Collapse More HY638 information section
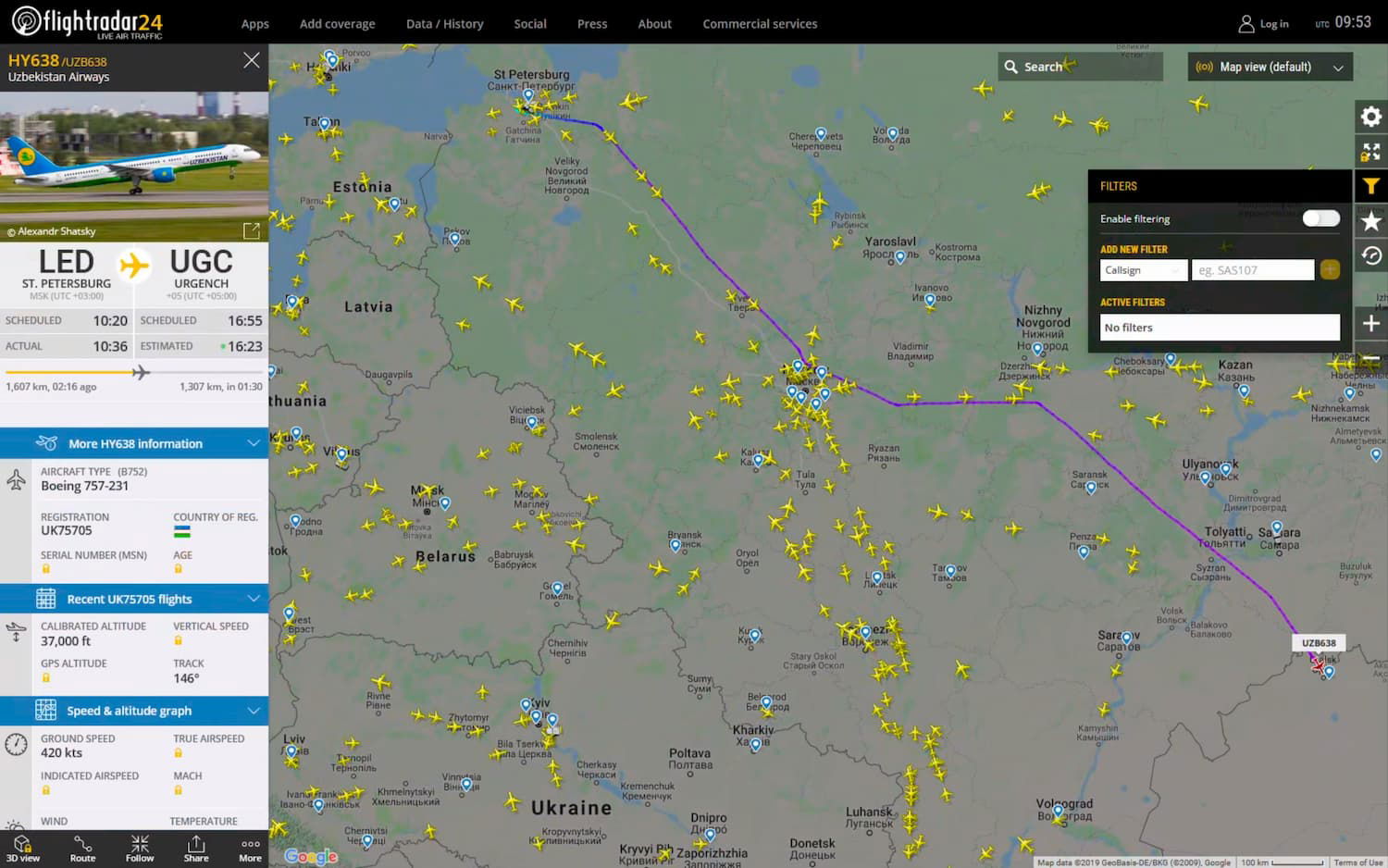The height and width of the screenshot is (868, 1388). pos(134,443)
